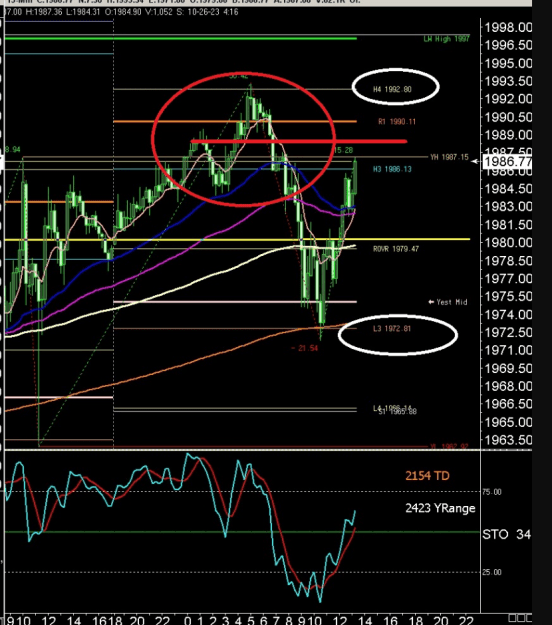Click the first small square box at bottom-right corner

point(511,618)
